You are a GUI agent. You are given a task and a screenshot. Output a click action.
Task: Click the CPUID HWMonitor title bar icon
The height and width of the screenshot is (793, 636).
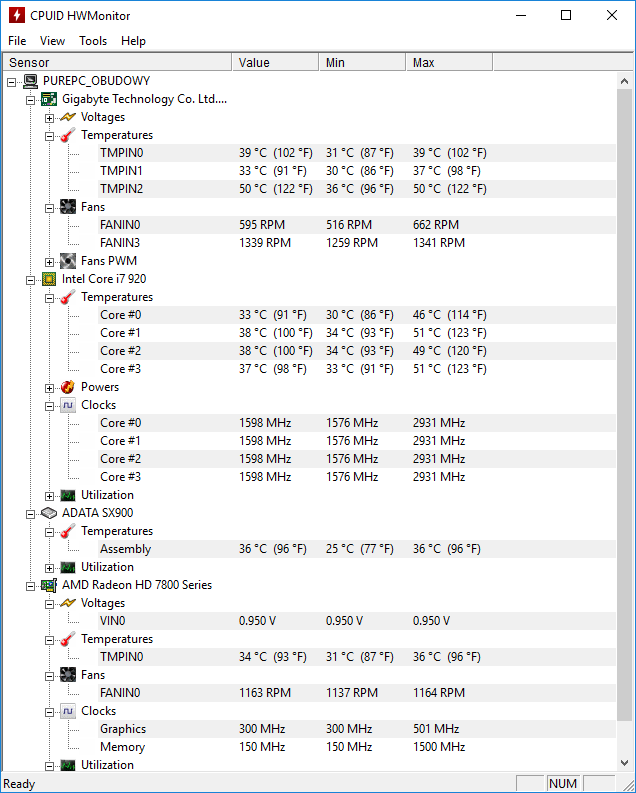[16, 15]
